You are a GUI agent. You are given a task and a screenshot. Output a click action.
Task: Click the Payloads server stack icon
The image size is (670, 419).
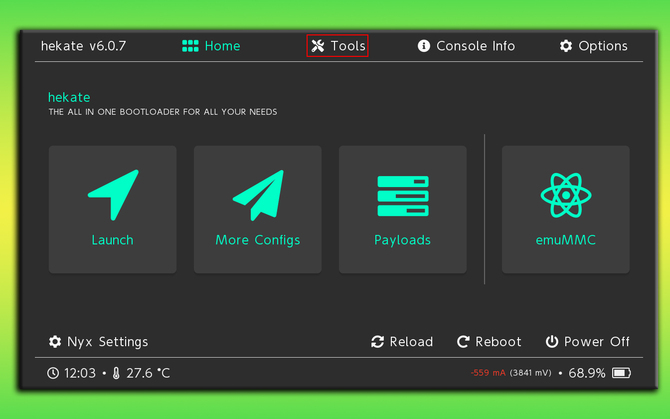point(403,196)
